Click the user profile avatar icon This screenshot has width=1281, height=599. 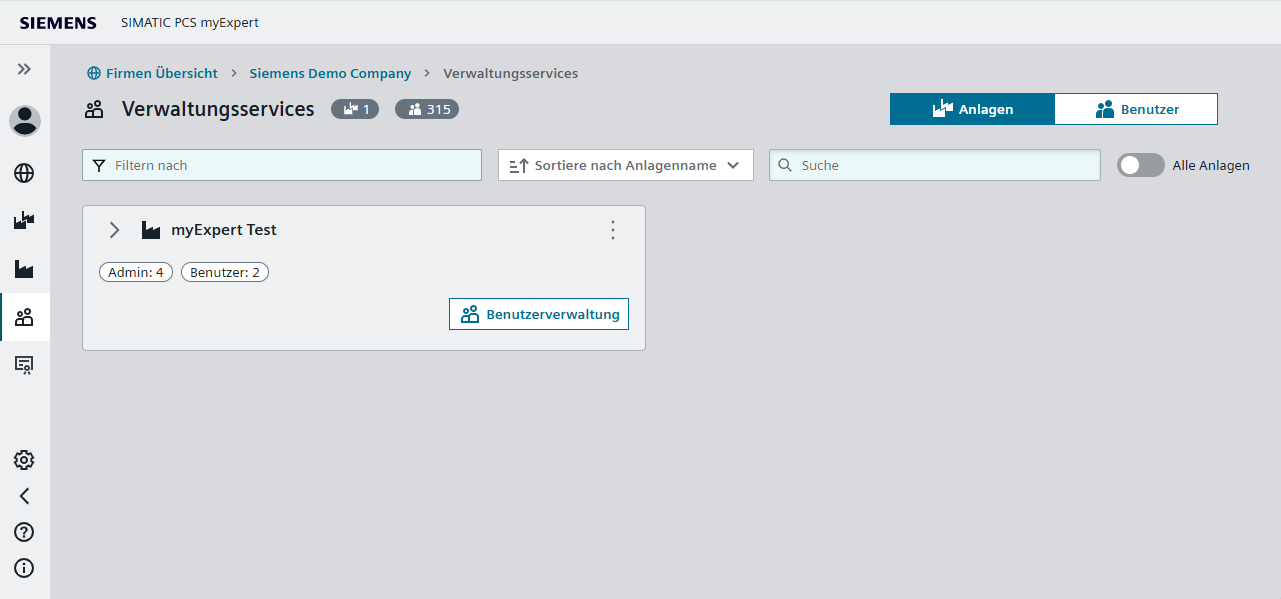[25, 121]
